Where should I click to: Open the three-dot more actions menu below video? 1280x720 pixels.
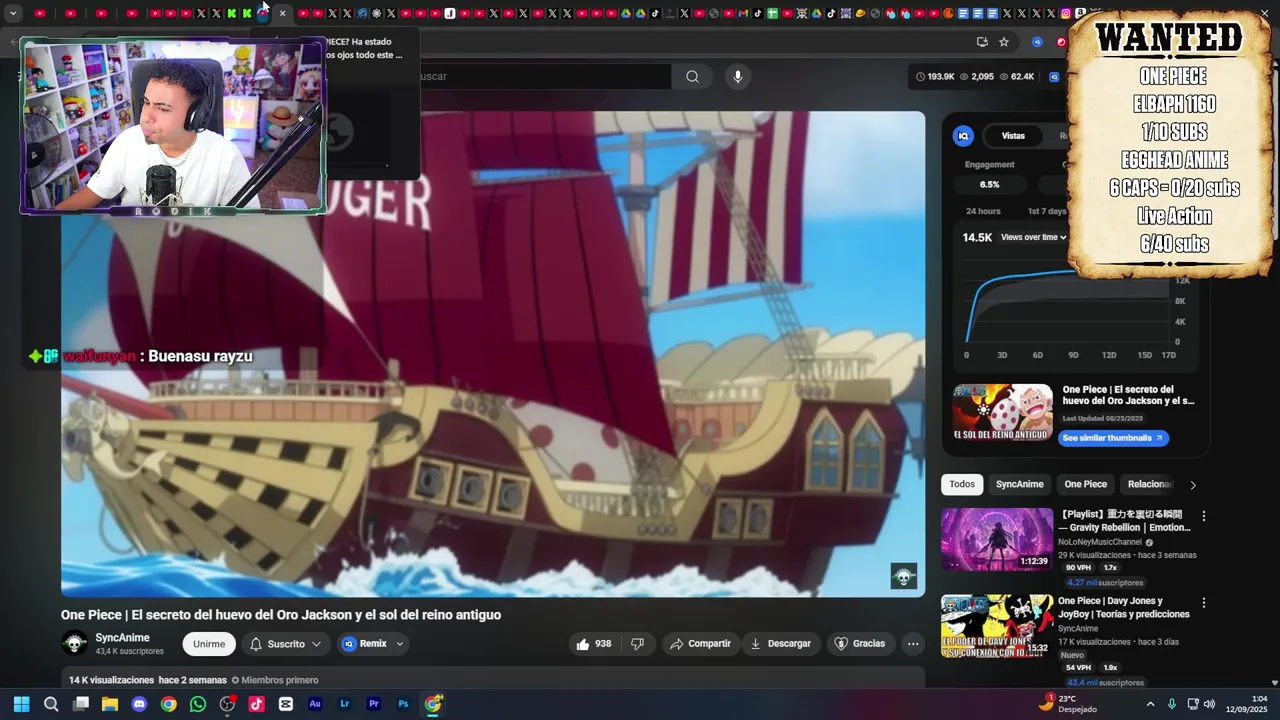point(913,644)
